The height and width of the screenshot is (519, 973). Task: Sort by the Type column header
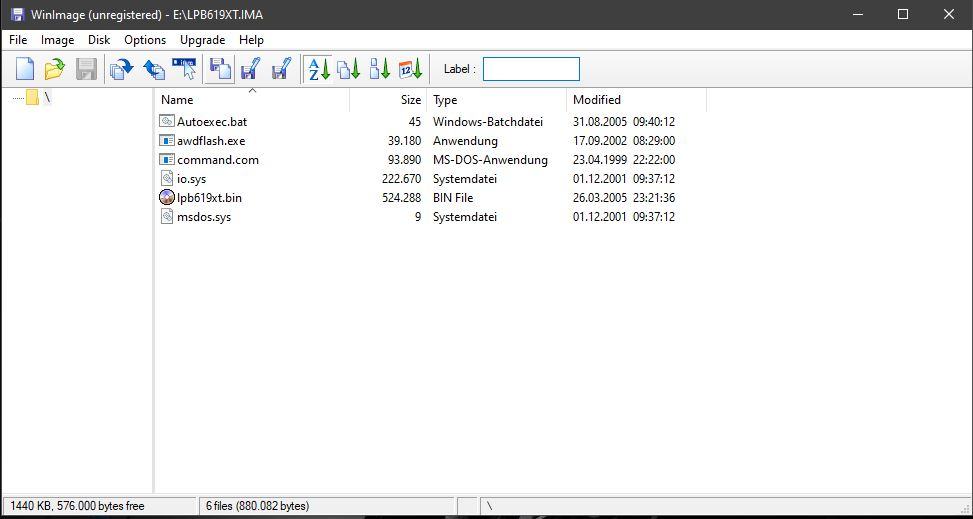pos(496,100)
